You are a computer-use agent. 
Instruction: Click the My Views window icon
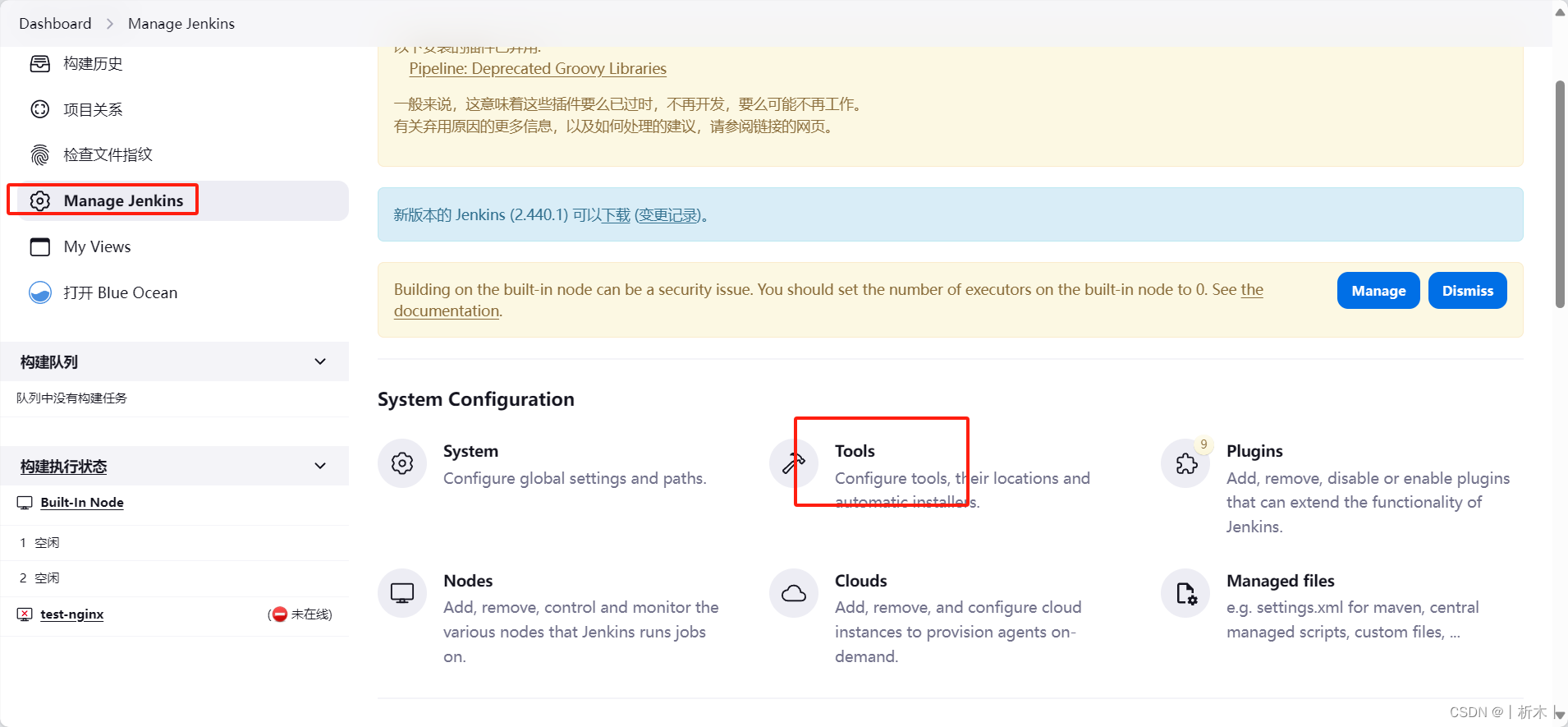tap(40, 246)
